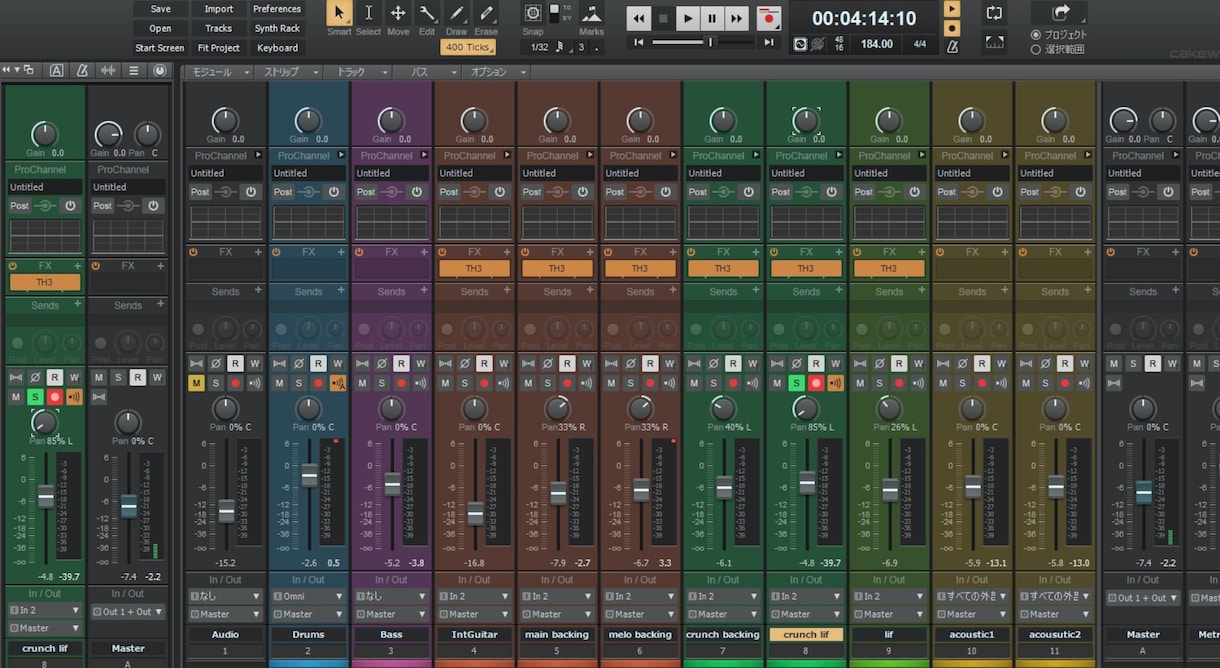Start playback with the Play button

(687, 18)
